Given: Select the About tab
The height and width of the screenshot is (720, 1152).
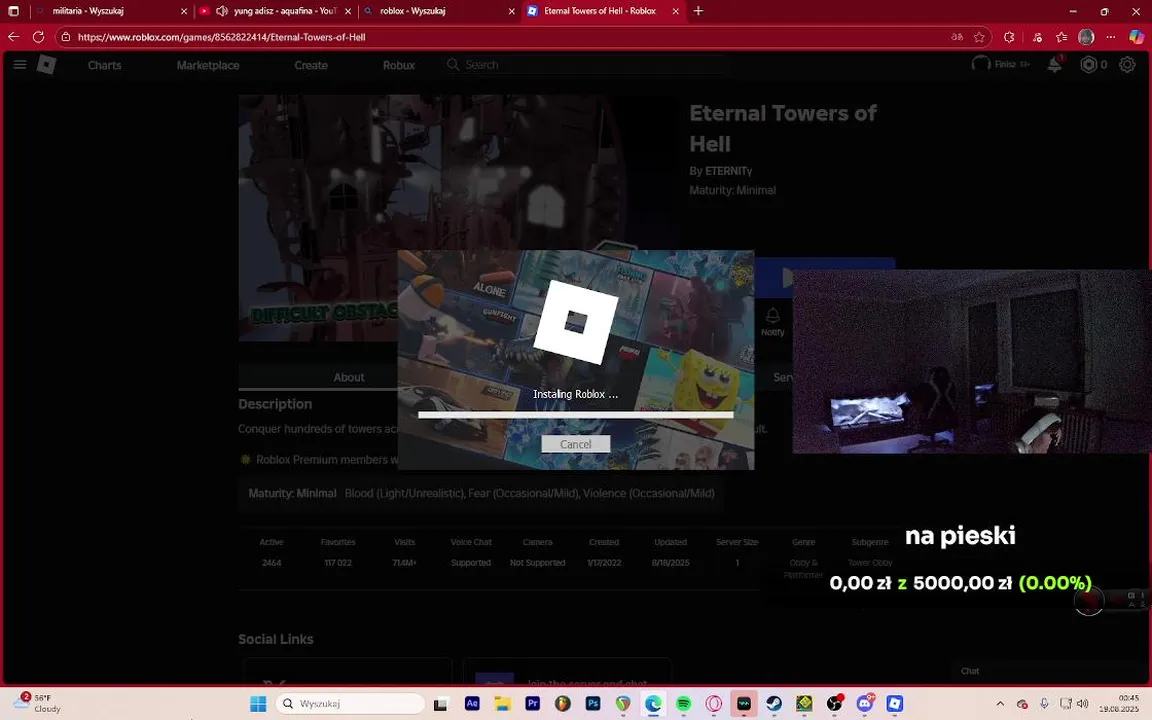Looking at the screenshot, I should coord(349,377).
